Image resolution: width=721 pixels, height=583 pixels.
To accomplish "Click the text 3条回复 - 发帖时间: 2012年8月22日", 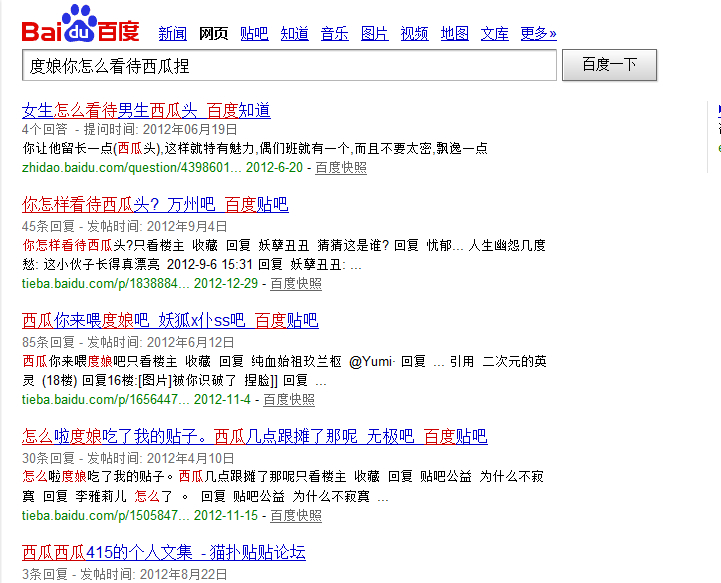I will 125,574.
